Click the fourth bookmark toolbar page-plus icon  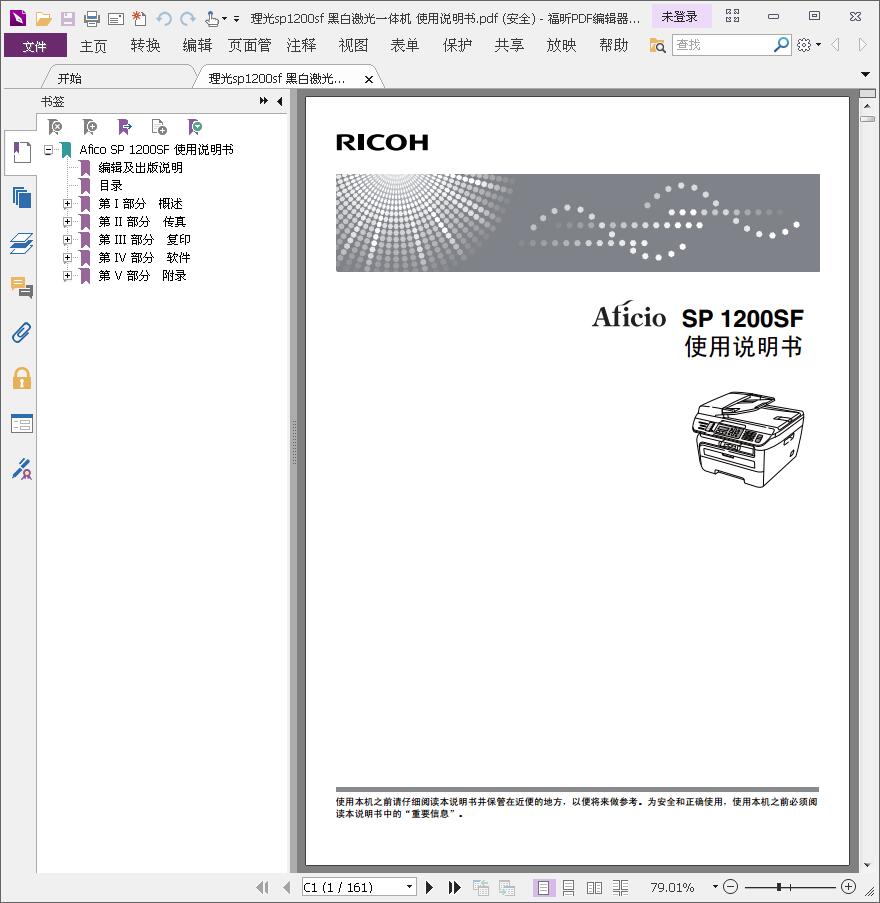click(159, 127)
